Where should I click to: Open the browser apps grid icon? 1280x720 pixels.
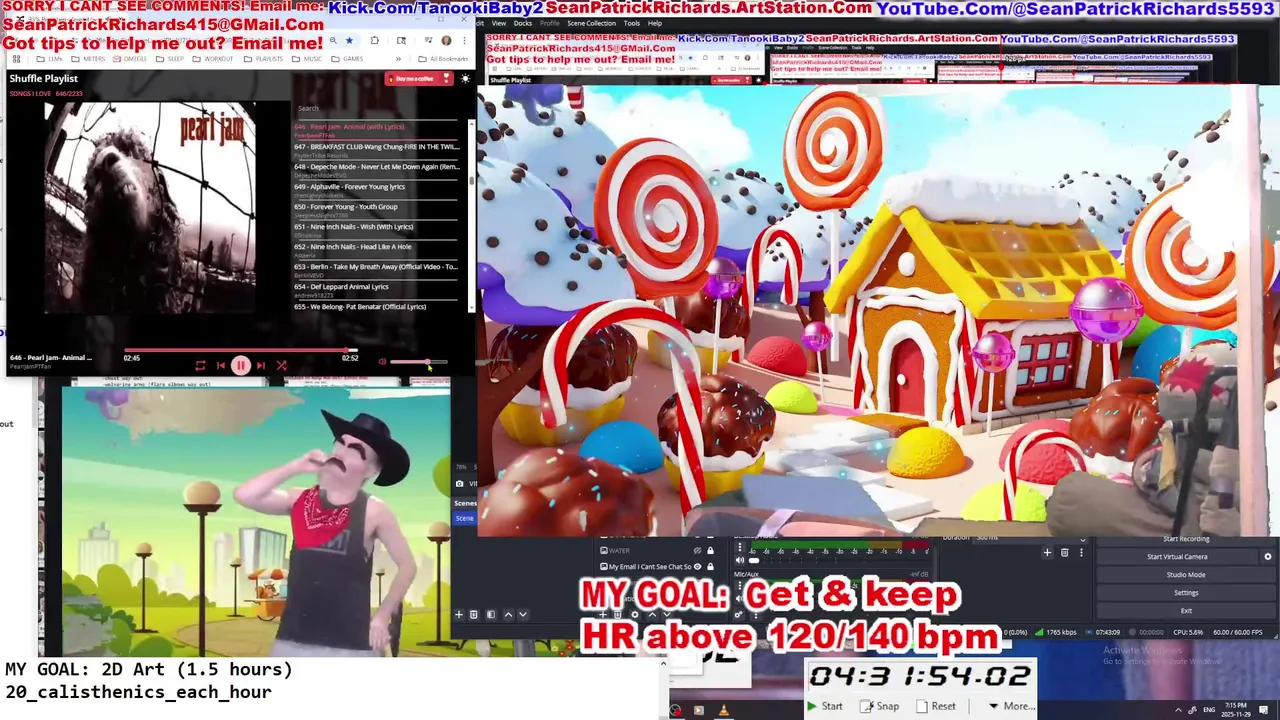coord(16,59)
